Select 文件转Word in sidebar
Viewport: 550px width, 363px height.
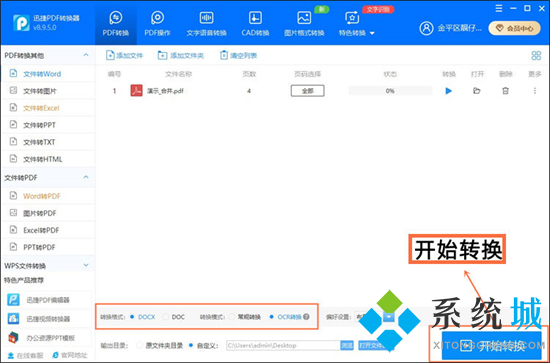coord(48,74)
